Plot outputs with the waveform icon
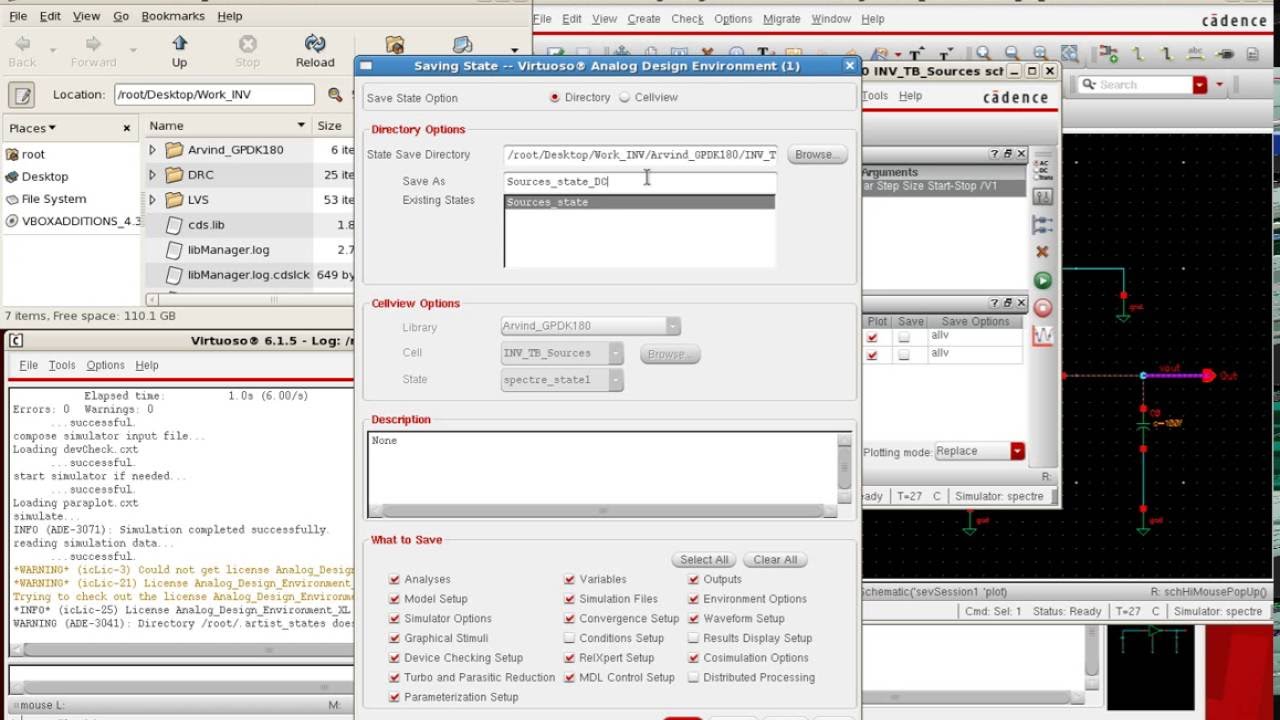The height and width of the screenshot is (720, 1280). 1042,336
